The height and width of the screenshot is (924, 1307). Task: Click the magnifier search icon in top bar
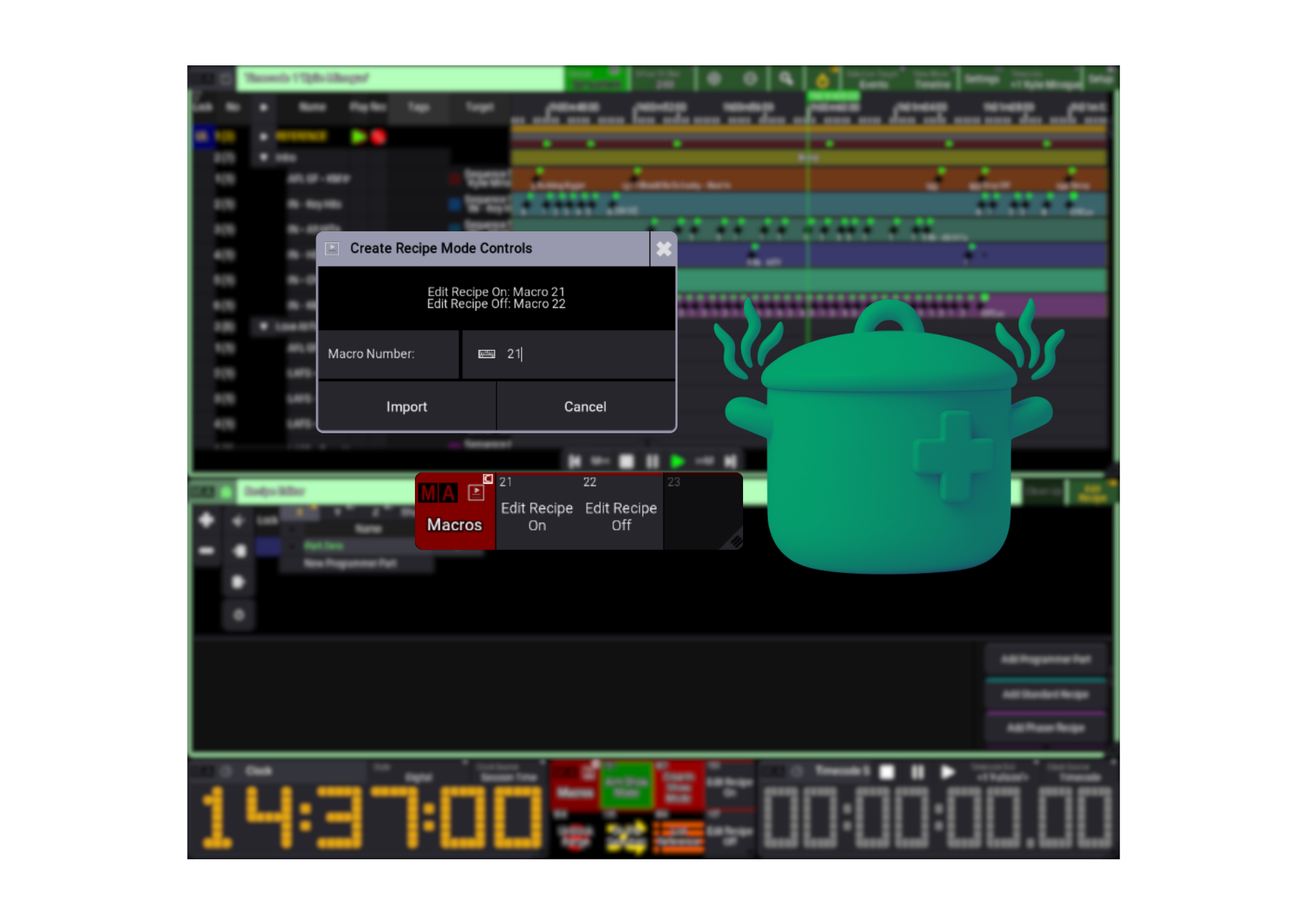coord(786,79)
